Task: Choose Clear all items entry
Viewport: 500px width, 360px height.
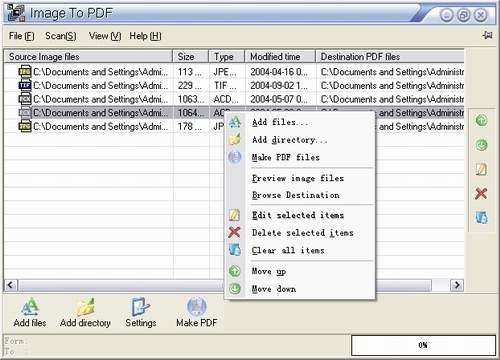Action: coord(300,250)
